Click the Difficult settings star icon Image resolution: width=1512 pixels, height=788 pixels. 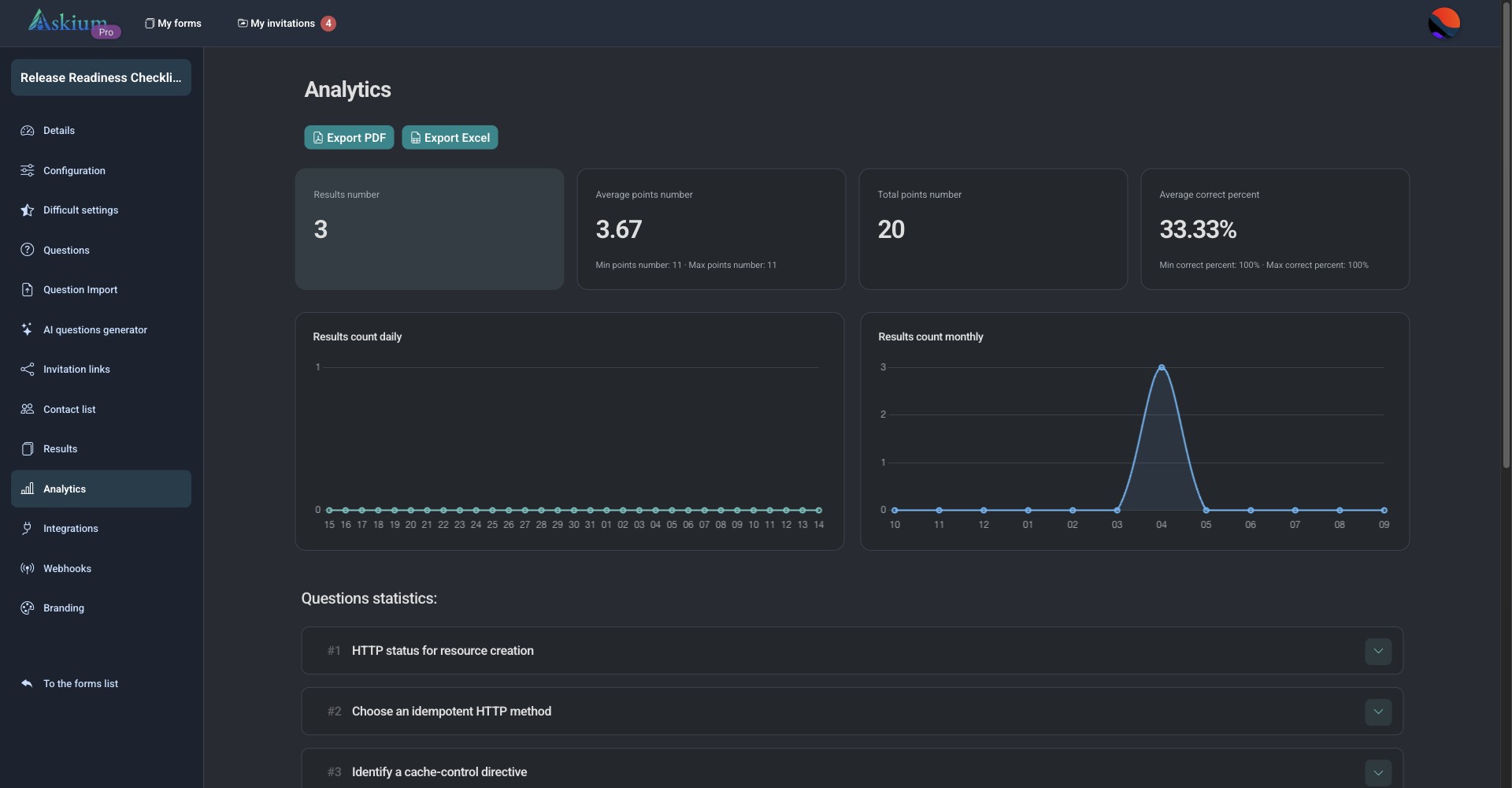(28, 210)
